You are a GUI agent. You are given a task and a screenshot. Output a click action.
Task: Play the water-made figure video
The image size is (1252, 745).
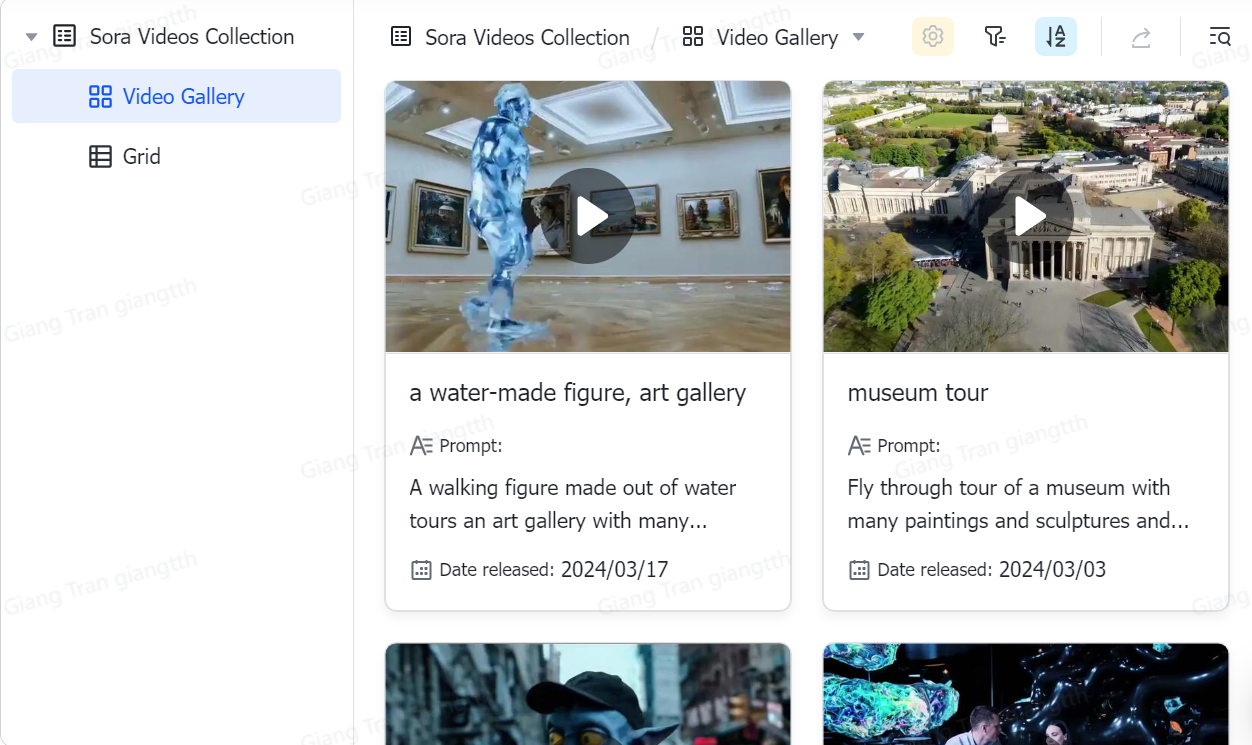click(x=588, y=215)
